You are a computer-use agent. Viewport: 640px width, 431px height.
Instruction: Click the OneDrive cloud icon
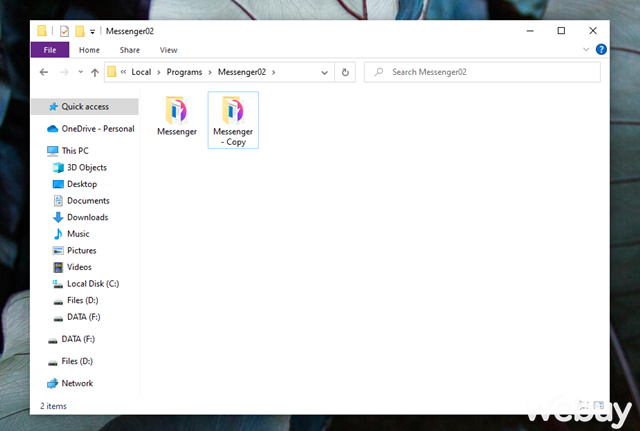[x=53, y=129]
